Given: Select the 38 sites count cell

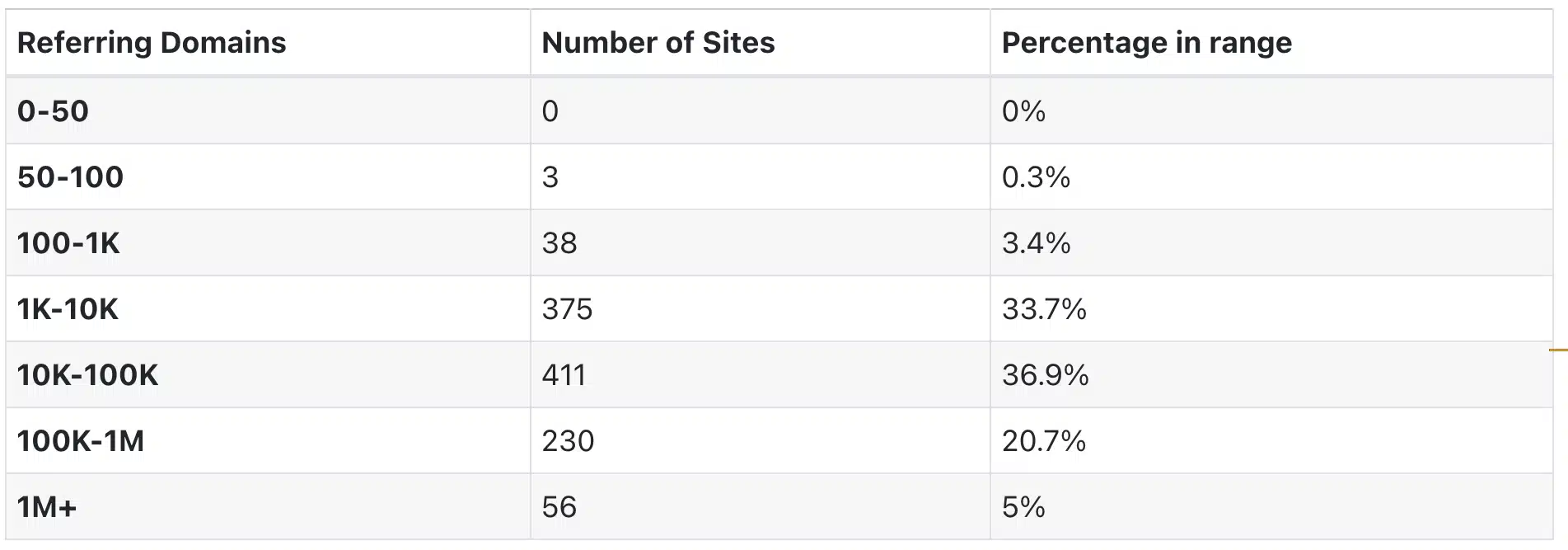Looking at the screenshot, I should coord(559,243).
